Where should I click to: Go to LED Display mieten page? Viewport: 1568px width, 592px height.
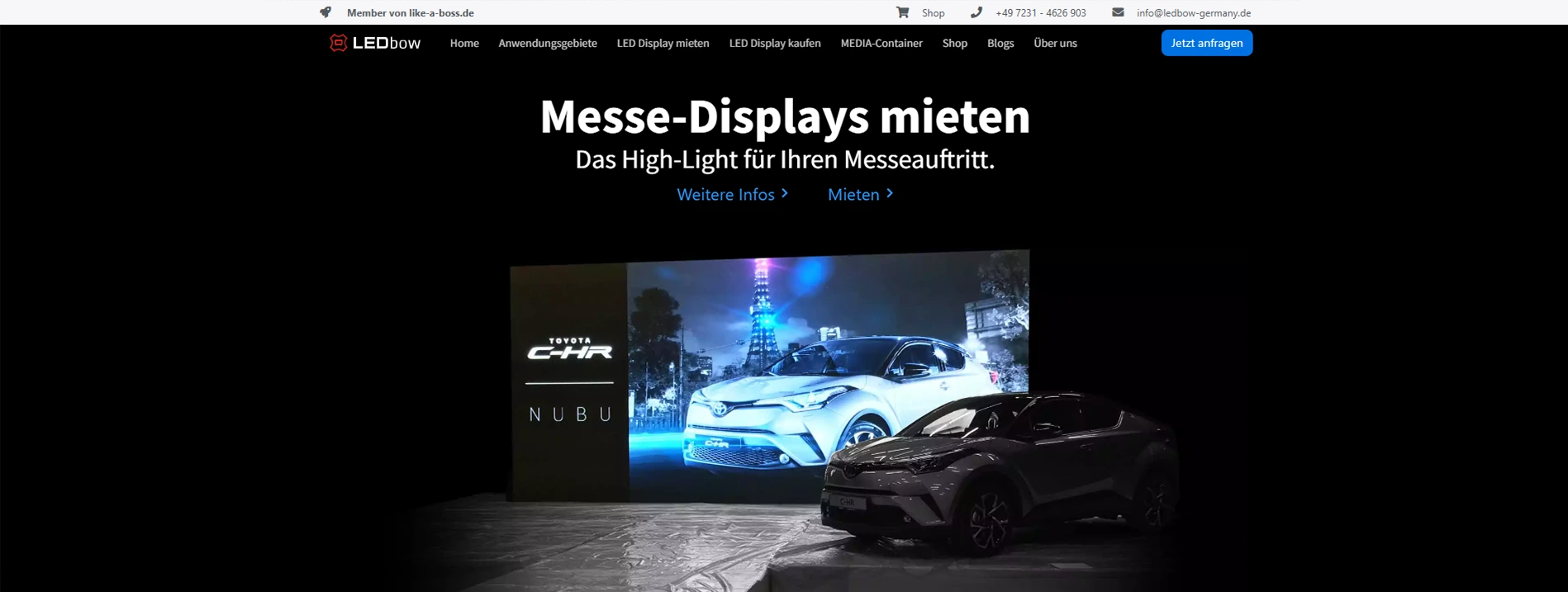[x=663, y=43]
